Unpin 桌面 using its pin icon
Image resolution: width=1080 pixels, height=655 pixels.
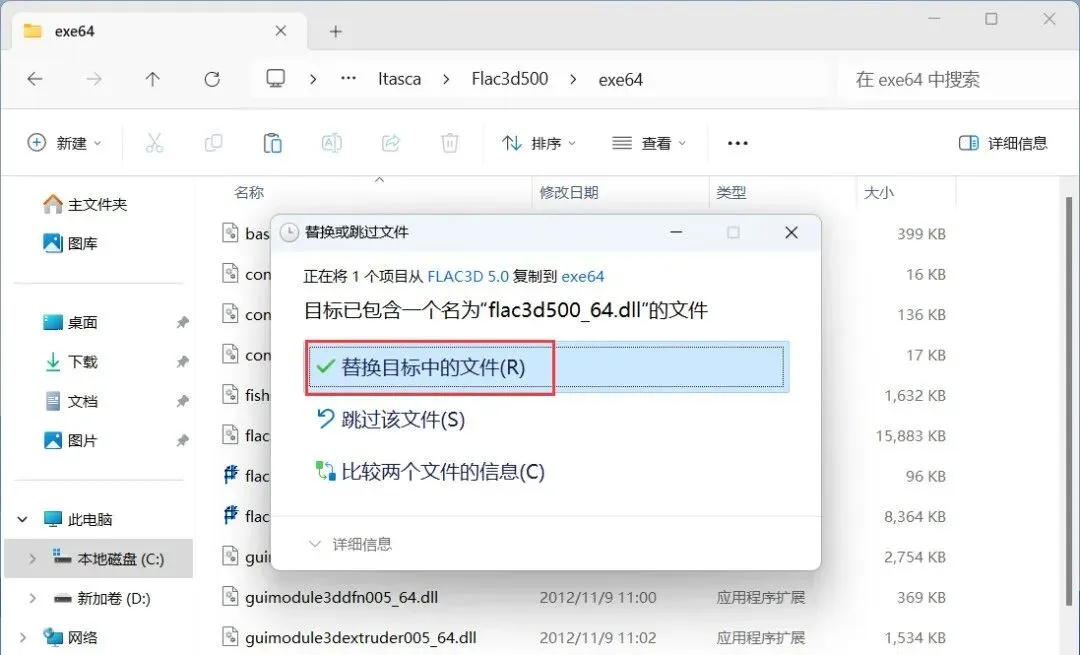(x=183, y=322)
